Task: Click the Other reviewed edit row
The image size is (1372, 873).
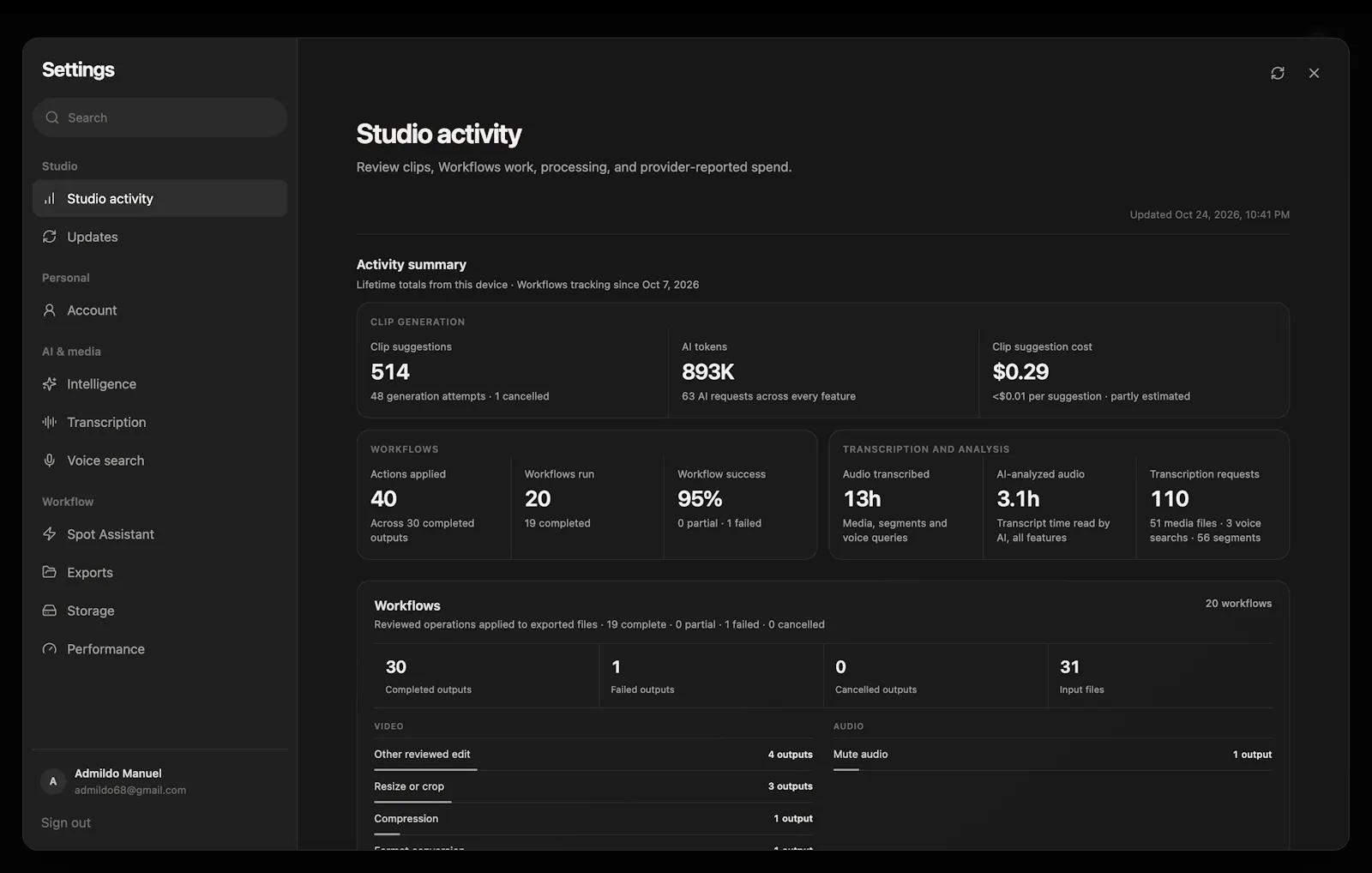Action: click(593, 755)
